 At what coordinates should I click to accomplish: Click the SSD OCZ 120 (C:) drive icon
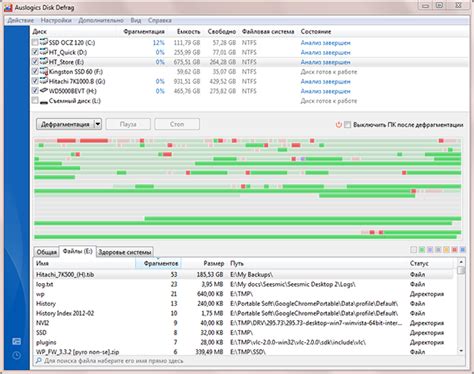click(x=44, y=42)
